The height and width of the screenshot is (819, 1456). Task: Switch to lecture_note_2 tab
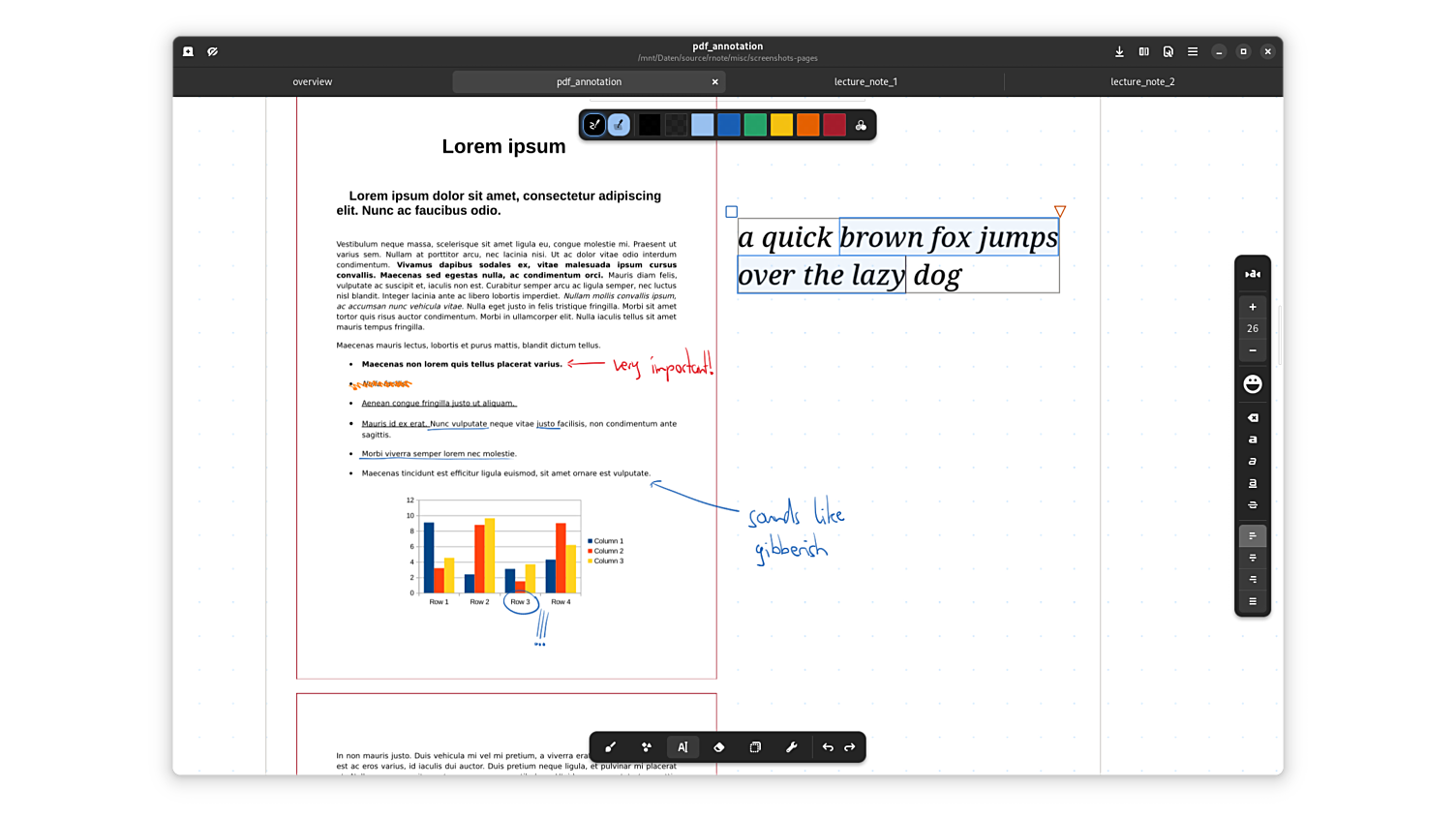click(1142, 82)
